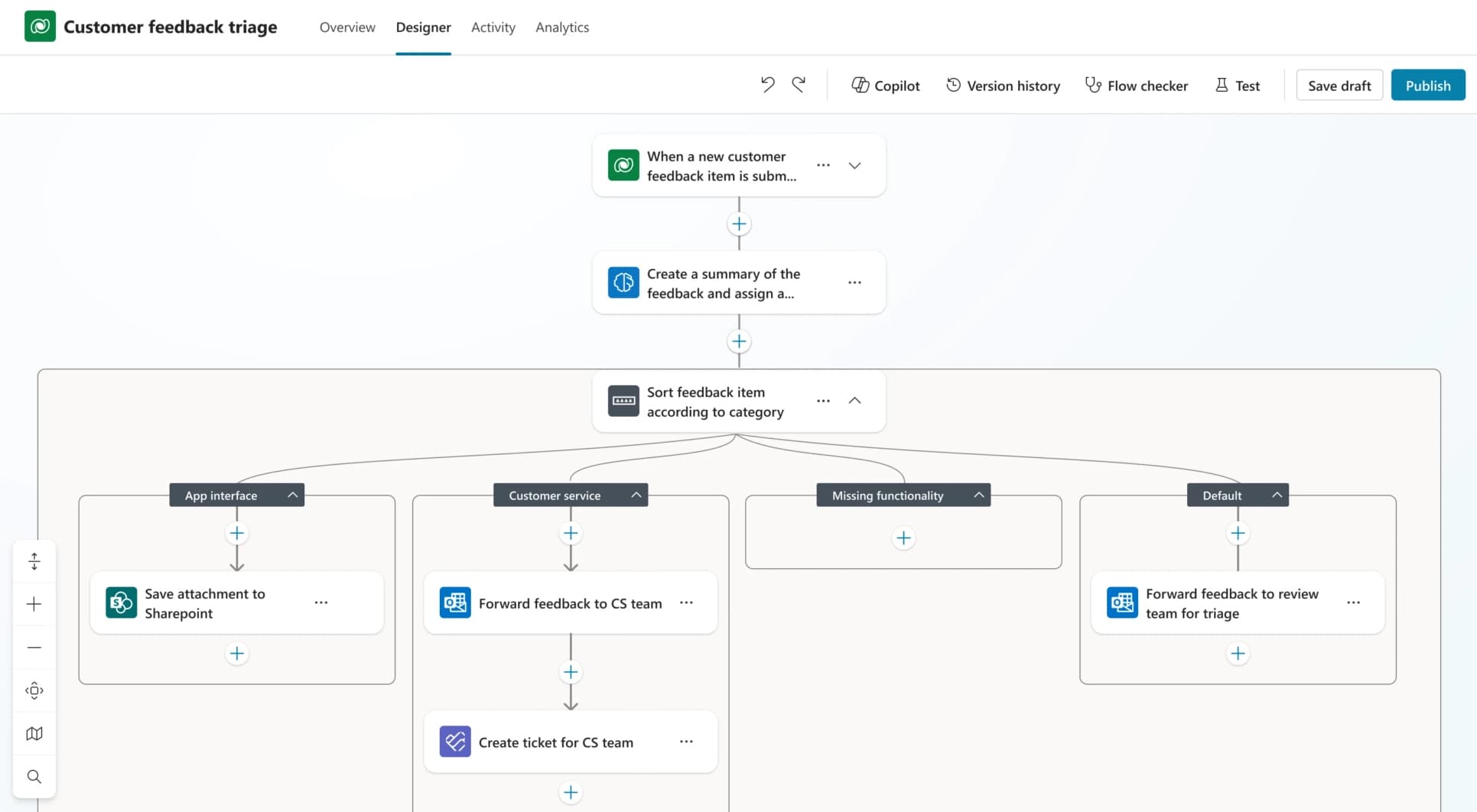
Task: Open the Activity tab
Action: [493, 28]
